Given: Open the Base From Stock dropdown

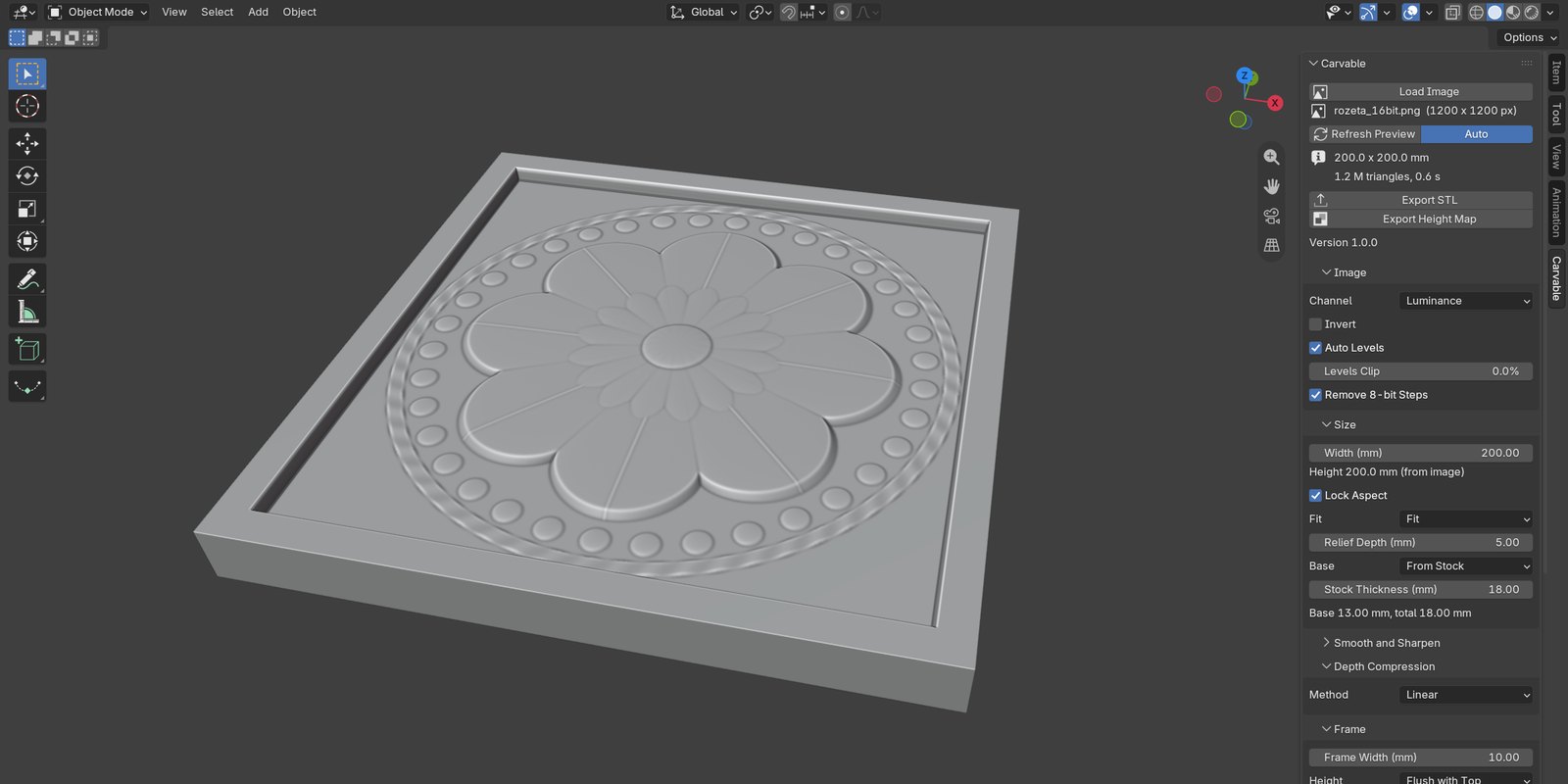Looking at the screenshot, I should pyautogui.click(x=1466, y=566).
